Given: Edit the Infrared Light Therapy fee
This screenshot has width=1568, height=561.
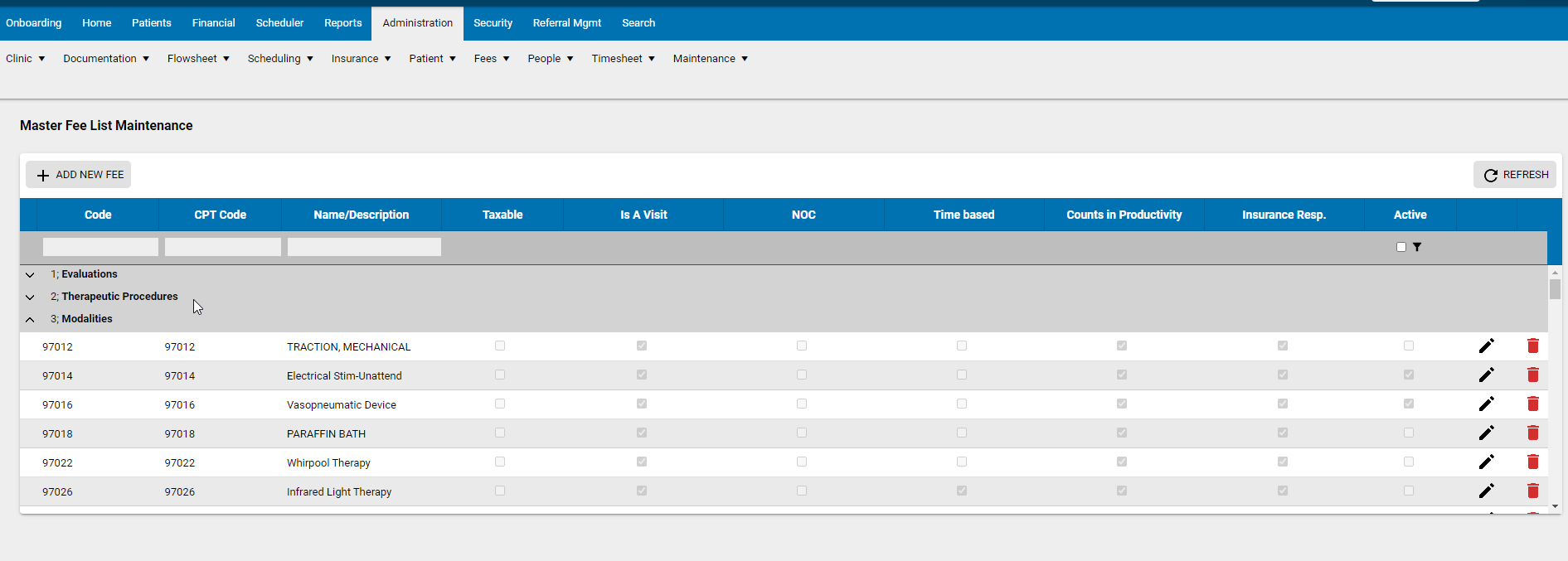Looking at the screenshot, I should pos(1486,491).
